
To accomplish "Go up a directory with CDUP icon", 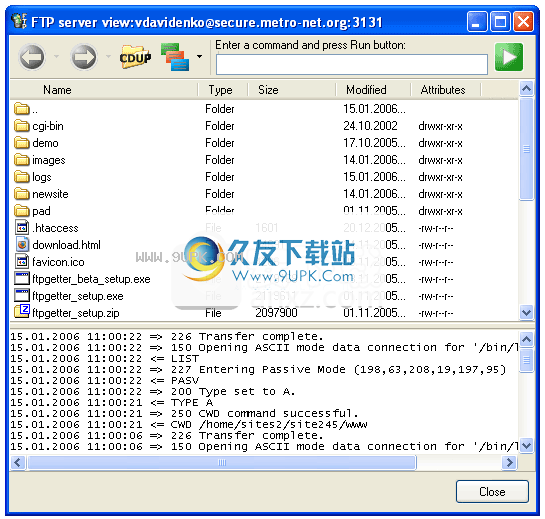I will click(135, 57).
